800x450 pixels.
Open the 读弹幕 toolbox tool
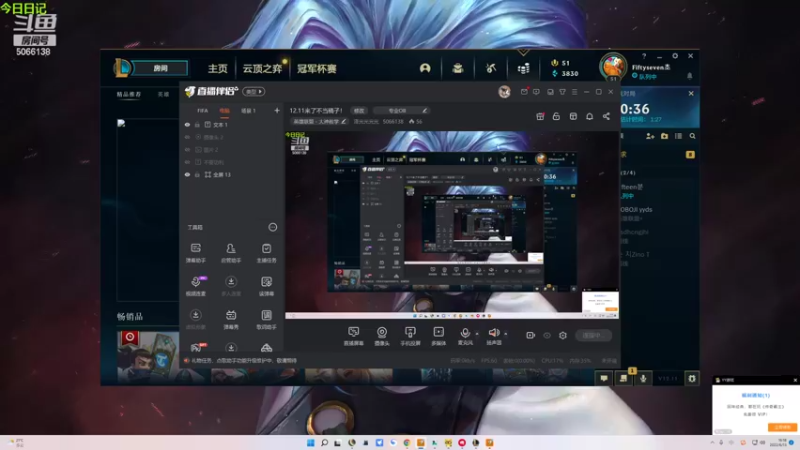coord(266,286)
